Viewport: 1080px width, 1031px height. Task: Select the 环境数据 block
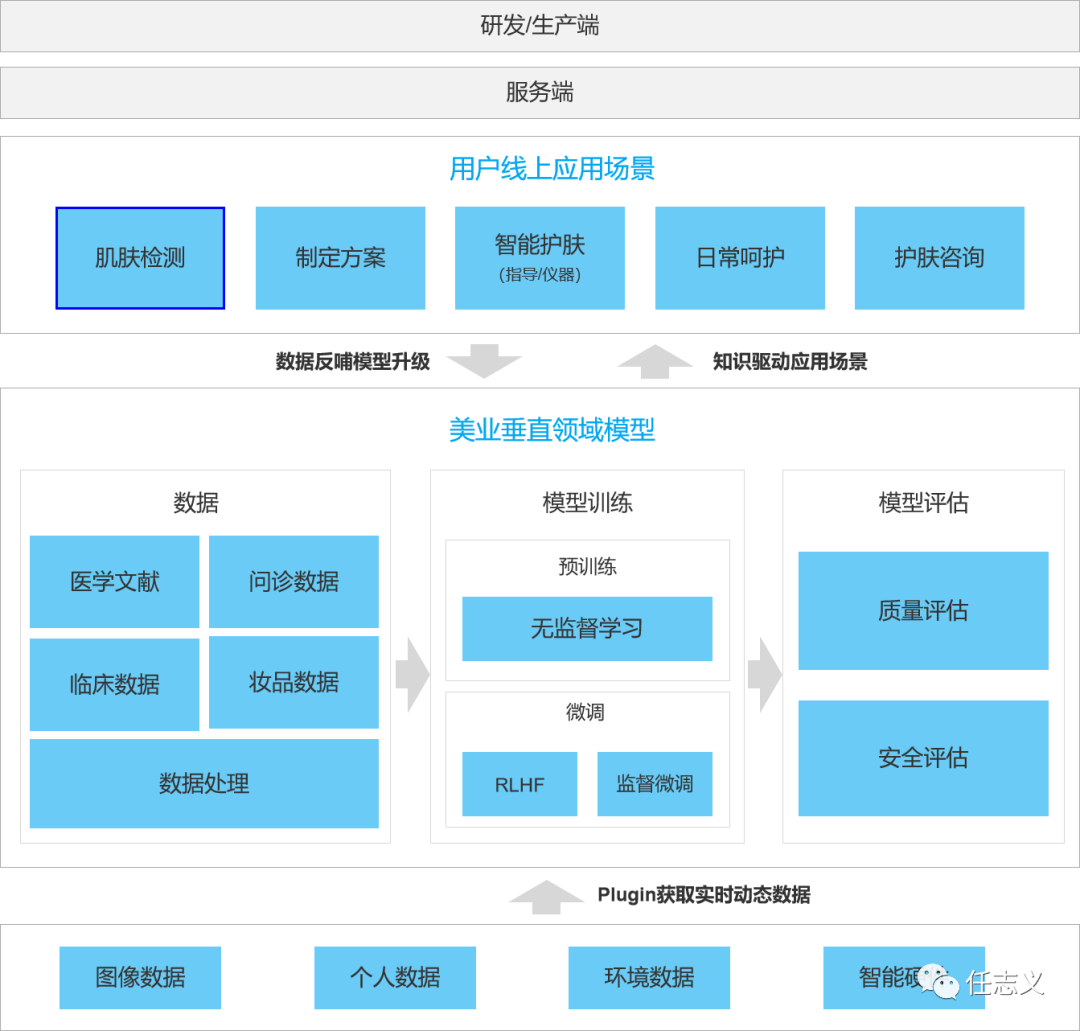tap(649, 977)
